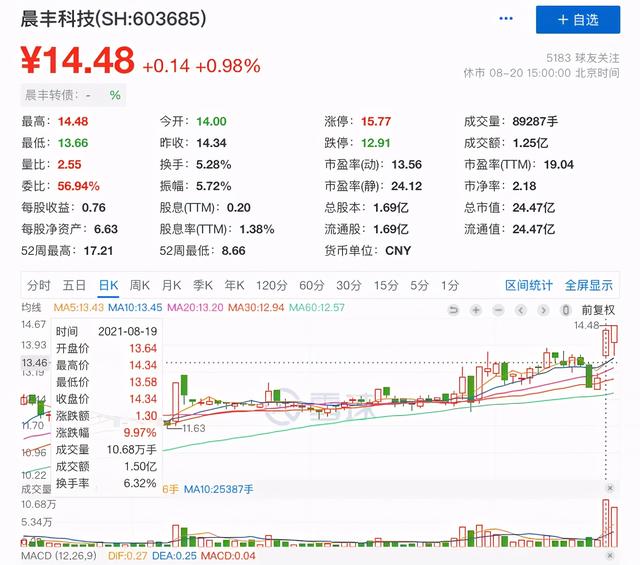Click the 换手 value 5.28%
Screen dimensions: 640x565
(213, 165)
